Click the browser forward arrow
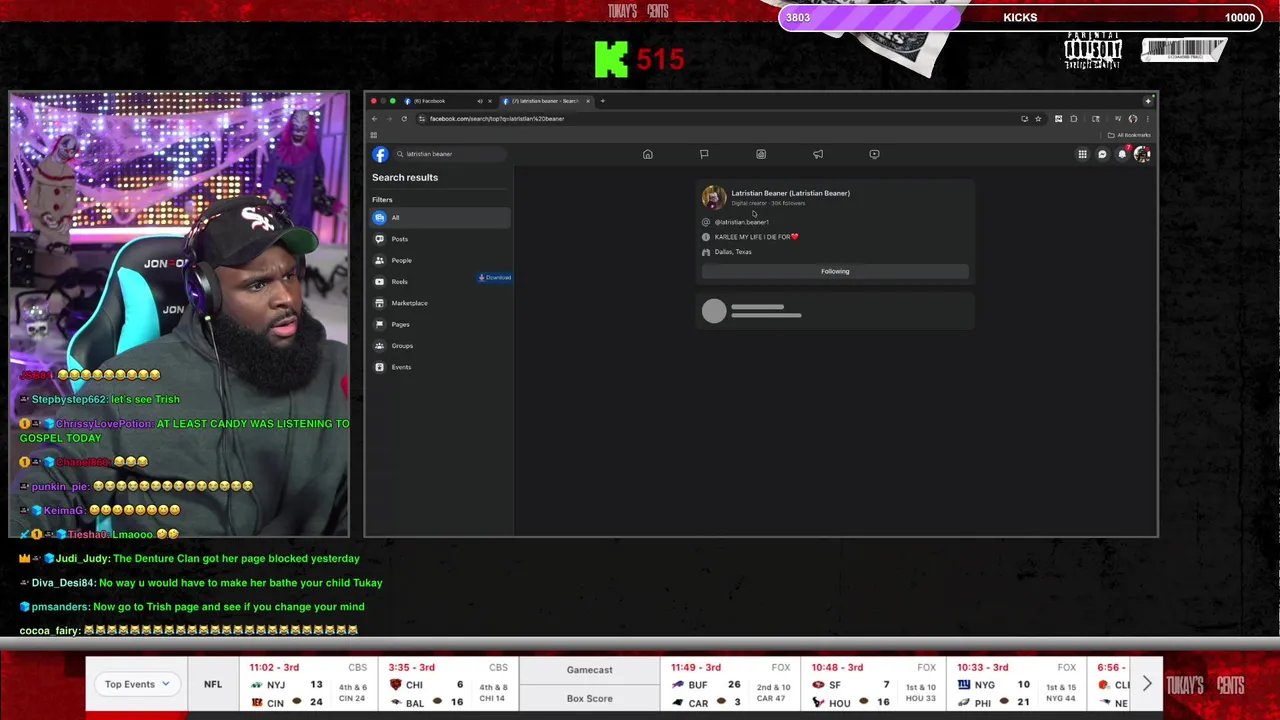Image resolution: width=1280 pixels, height=720 pixels. click(x=390, y=119)
